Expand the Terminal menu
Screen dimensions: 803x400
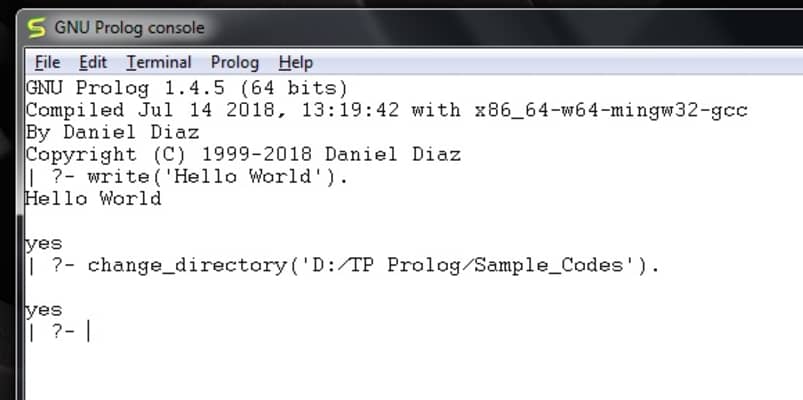point(158,62)
